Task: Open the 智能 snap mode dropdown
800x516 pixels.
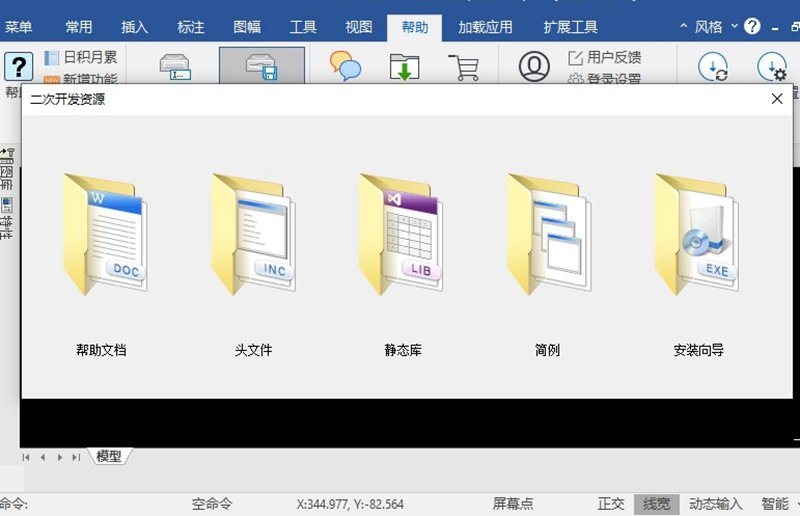Action: click(x=779, y=504)
